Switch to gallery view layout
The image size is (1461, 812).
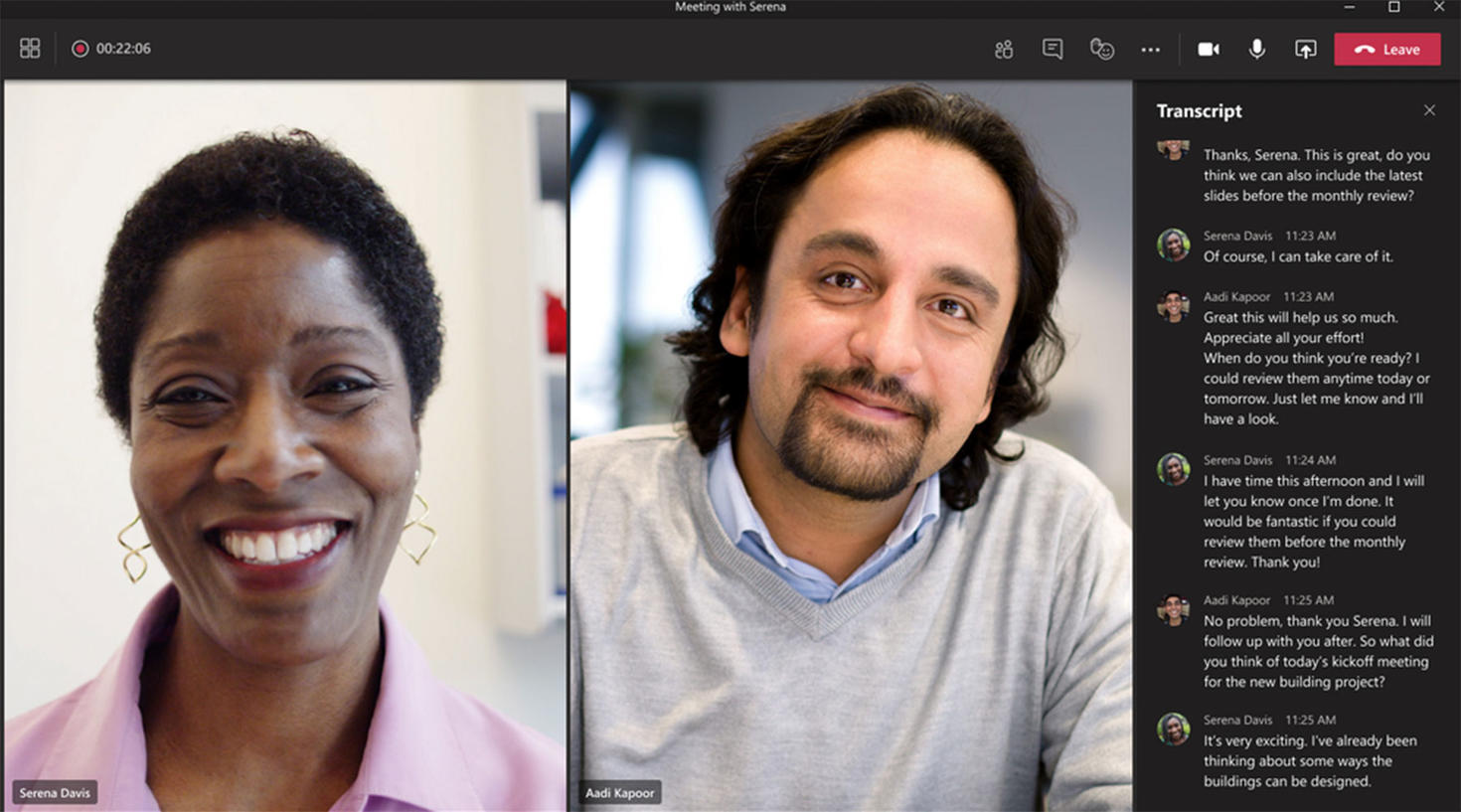click(28, 47)
